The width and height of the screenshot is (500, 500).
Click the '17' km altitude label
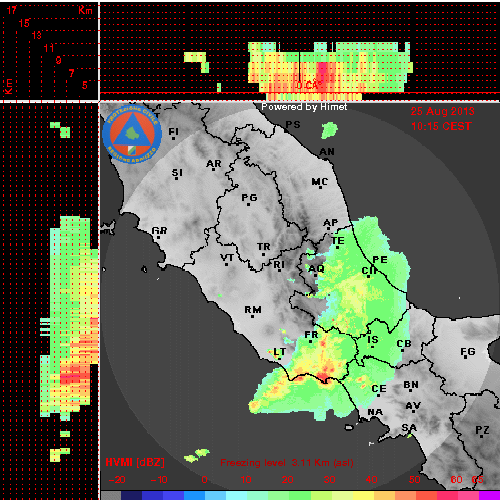(x=11, y=10)
